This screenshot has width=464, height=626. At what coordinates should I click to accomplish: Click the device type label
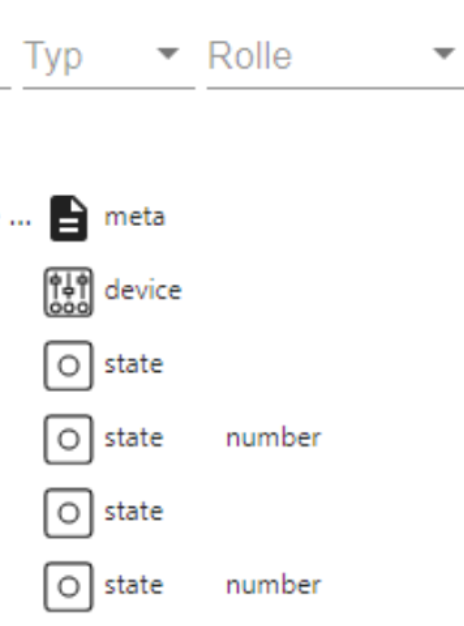click(x=143, y=290)
